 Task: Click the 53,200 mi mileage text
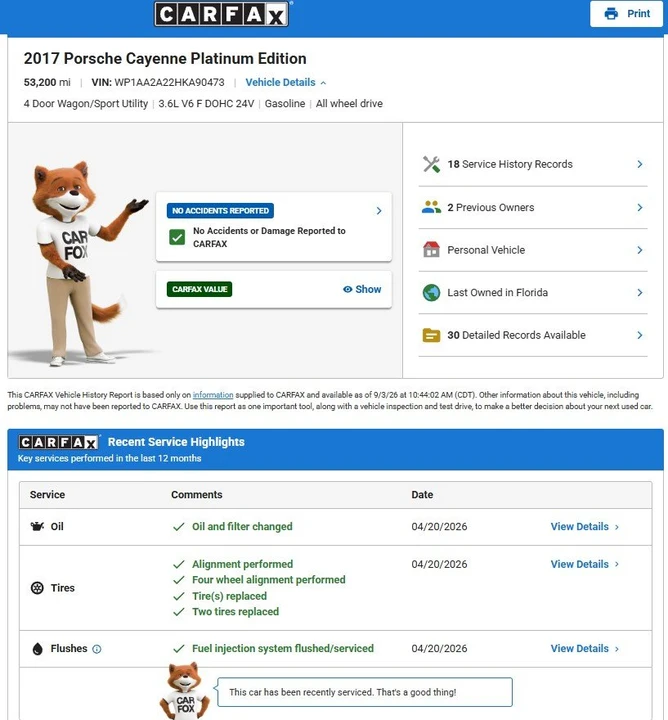[47, 83]
